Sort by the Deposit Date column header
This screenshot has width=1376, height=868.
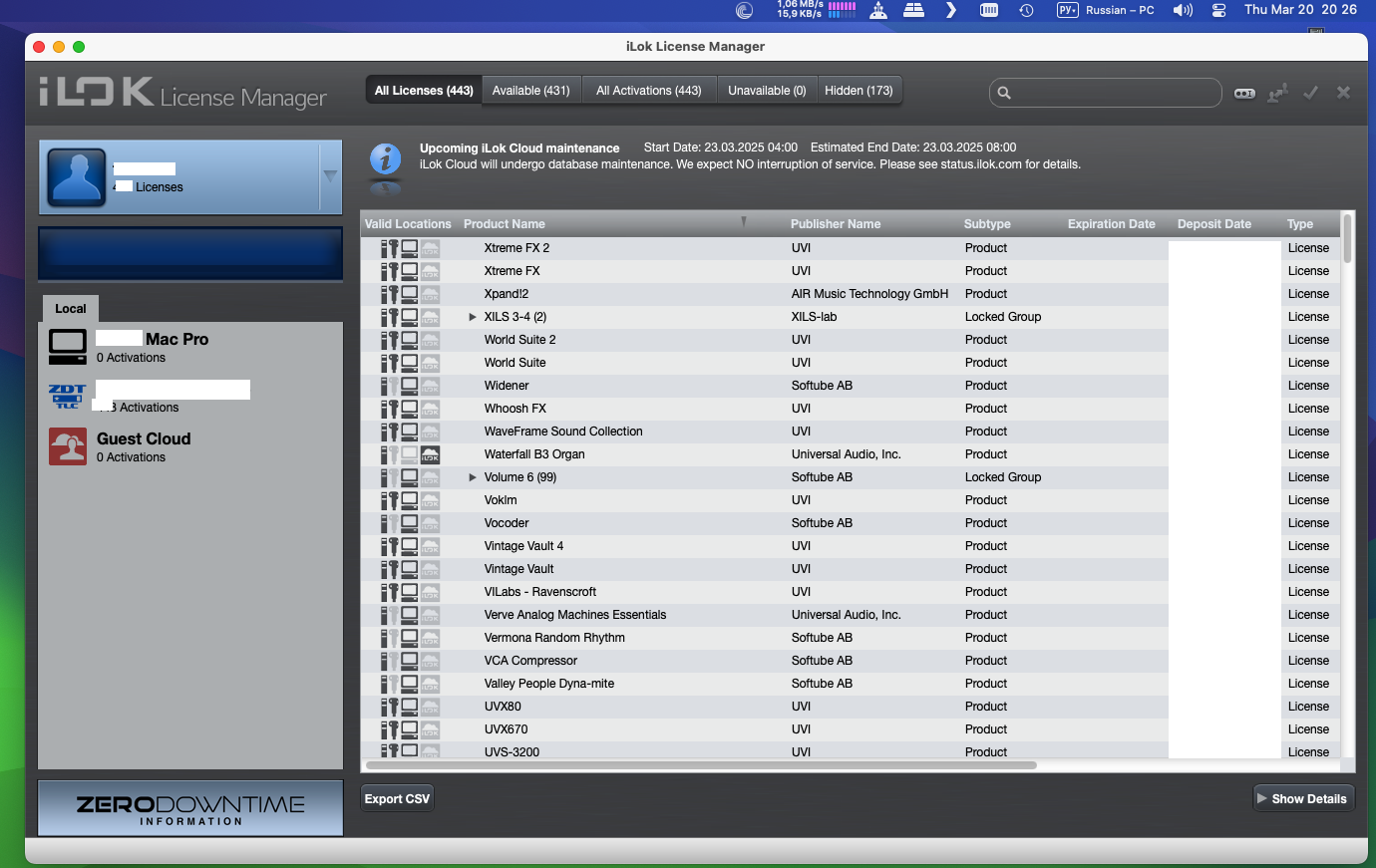[x=1214, y=224]
